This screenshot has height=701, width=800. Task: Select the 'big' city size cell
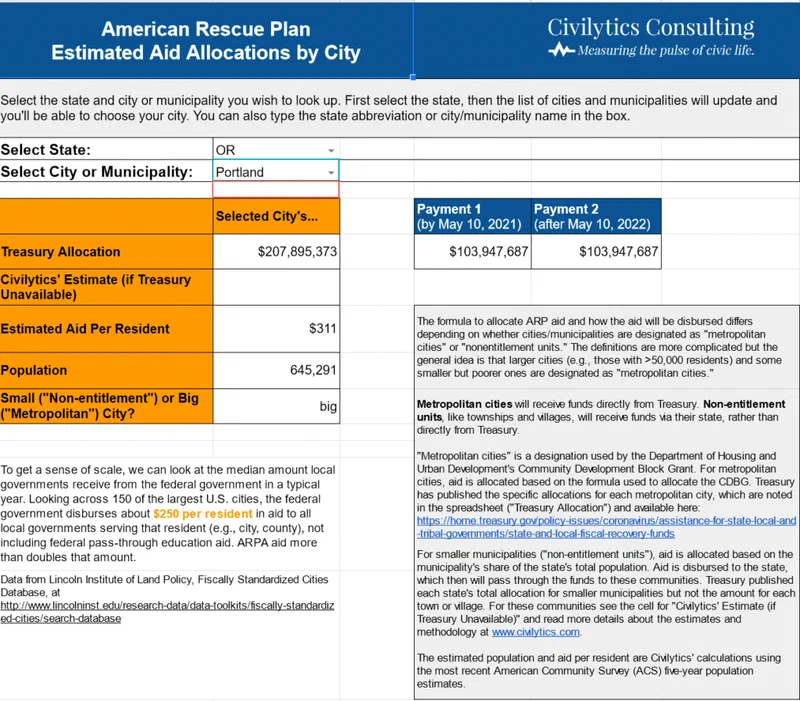[x=276, y=406]
